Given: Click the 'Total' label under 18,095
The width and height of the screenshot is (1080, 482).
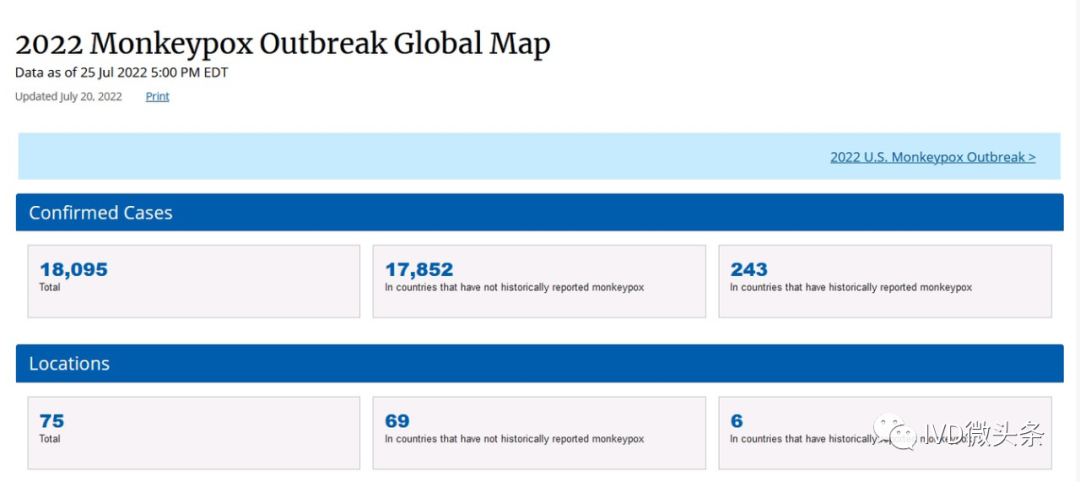Looking at the screenshot, I should tap(49, 287).
